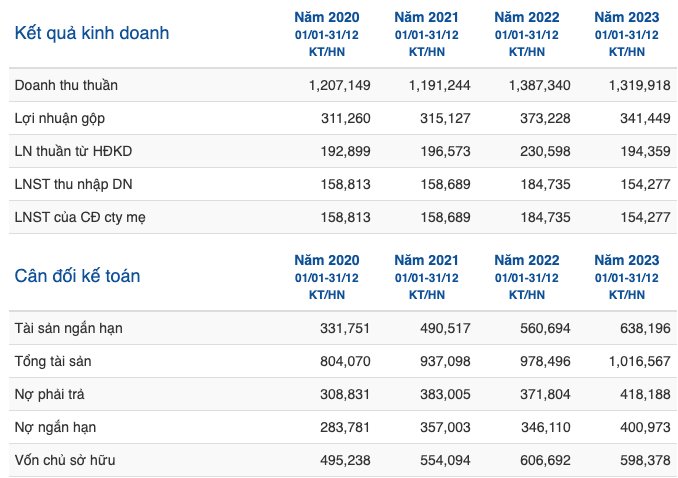Select the value 1,387,340
Image resolution: width=678 pixels, height=478 pixels.
(540, 86)
